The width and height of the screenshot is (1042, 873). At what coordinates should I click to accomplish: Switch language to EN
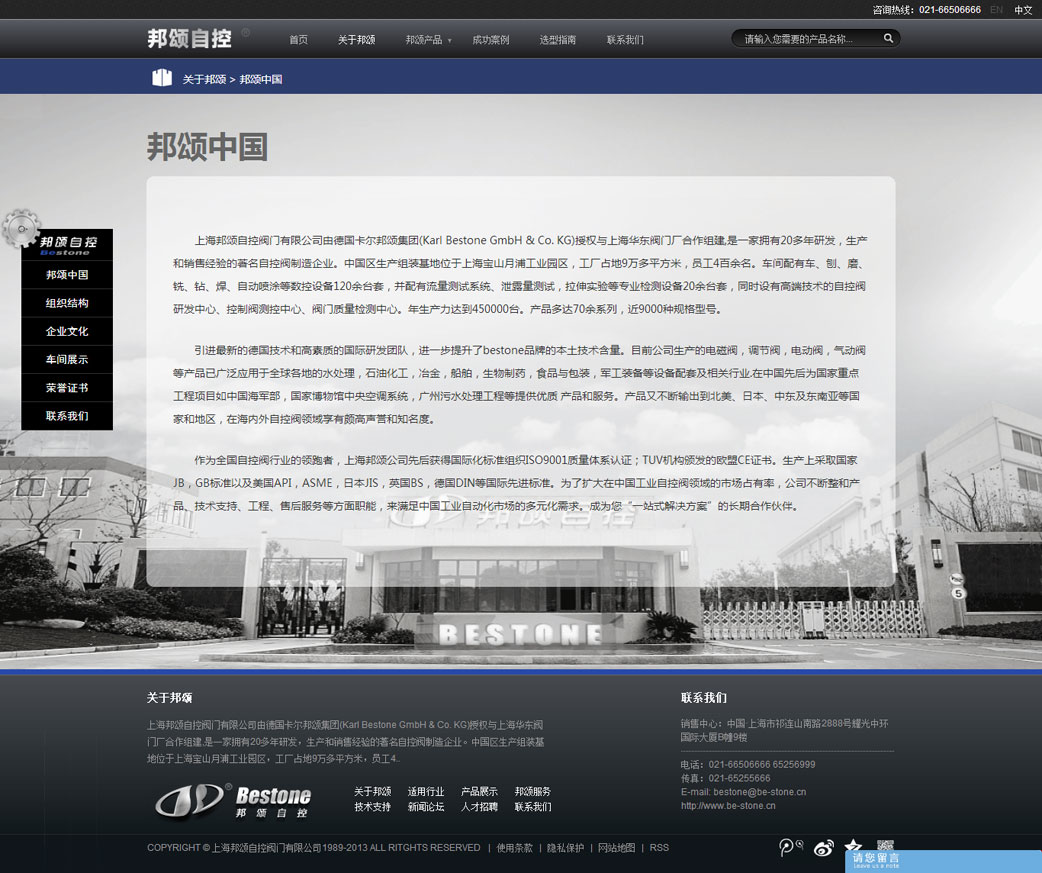click(996, 9)
